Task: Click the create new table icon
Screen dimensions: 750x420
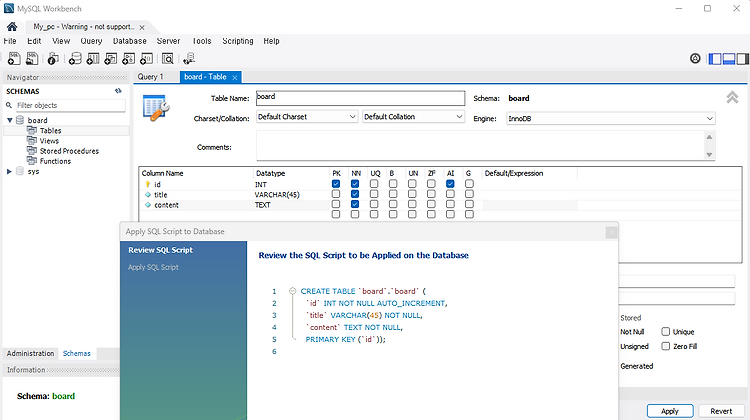Action: pos(93,58)
